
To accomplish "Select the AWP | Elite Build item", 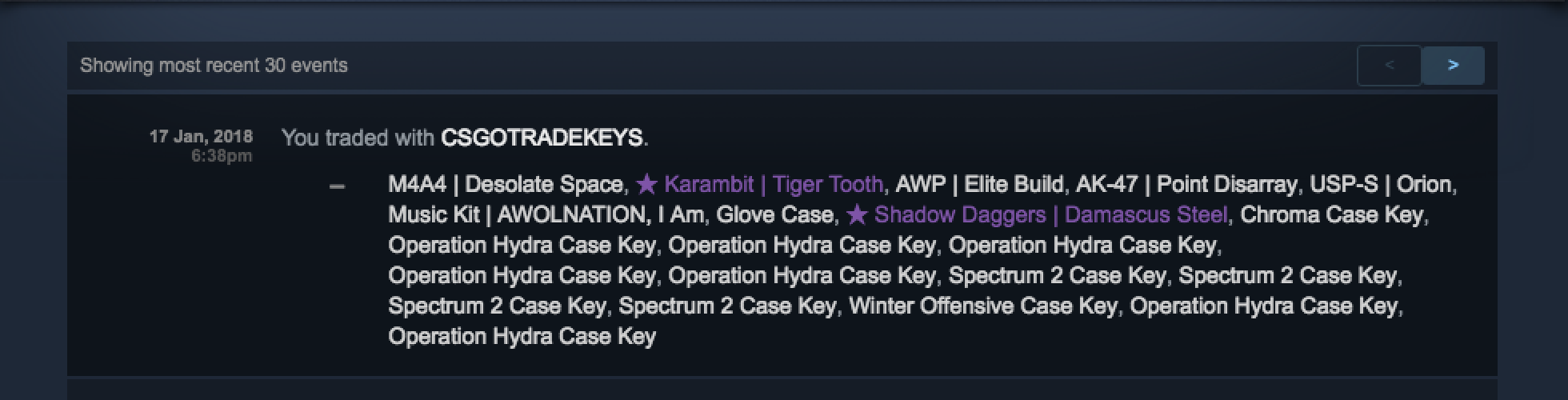I will point(980,185).
